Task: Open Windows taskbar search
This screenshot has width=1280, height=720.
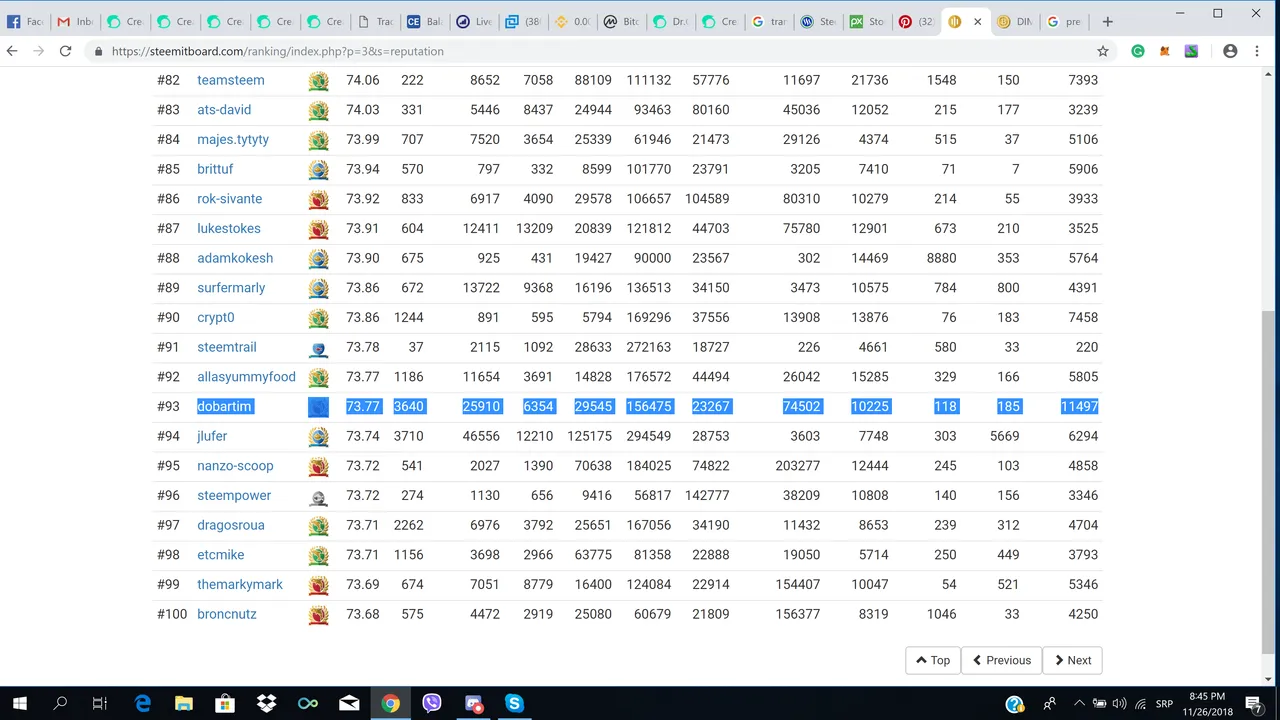Action: pos(60,703)
